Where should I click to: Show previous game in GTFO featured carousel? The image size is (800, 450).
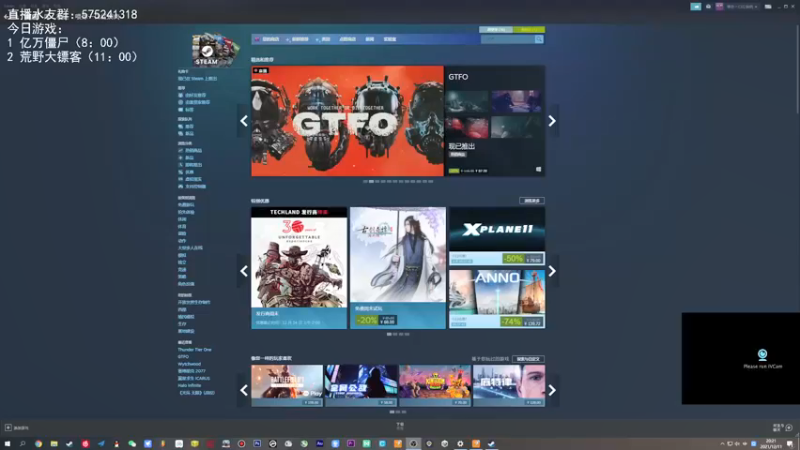click(244, 121)
